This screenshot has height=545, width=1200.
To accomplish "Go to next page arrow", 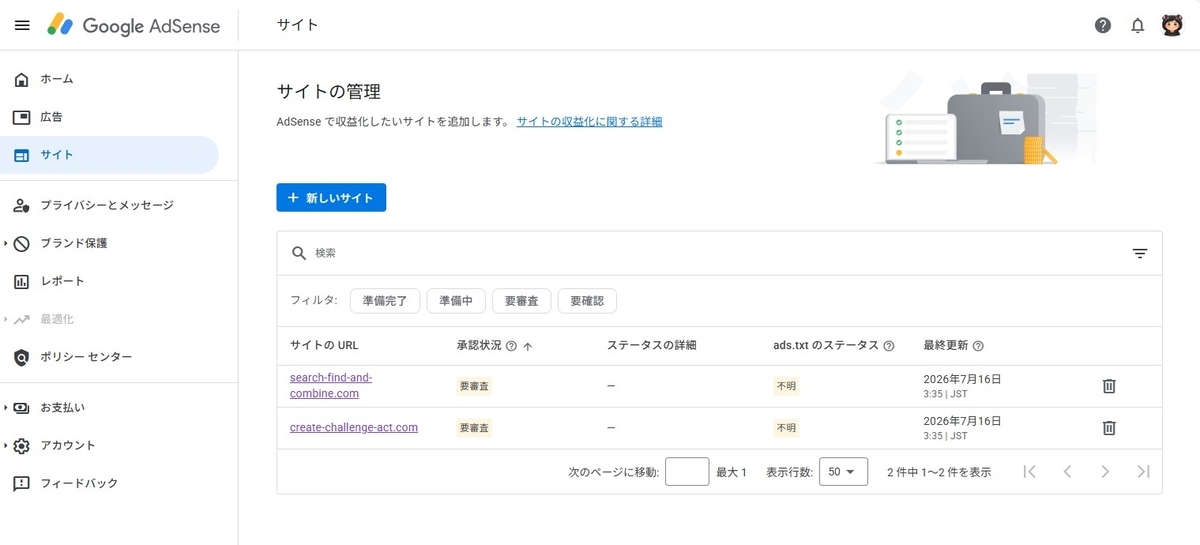I will pos(1105,471).
